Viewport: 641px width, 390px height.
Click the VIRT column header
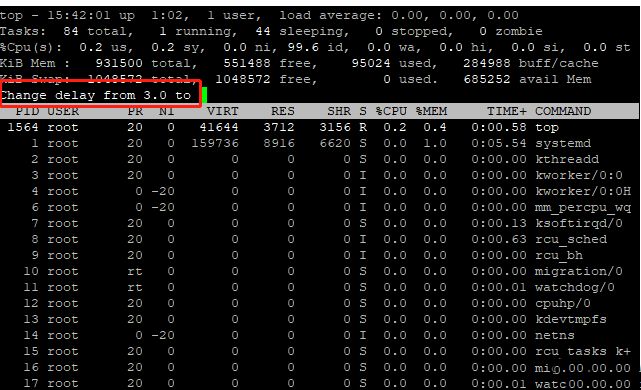pos(222,111)
